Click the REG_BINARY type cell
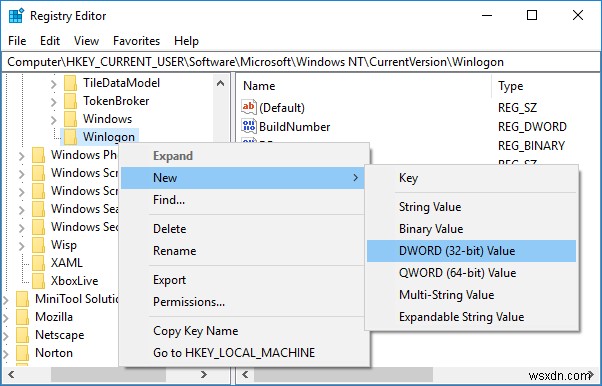The image size is (602, 386). pos(531,145)
